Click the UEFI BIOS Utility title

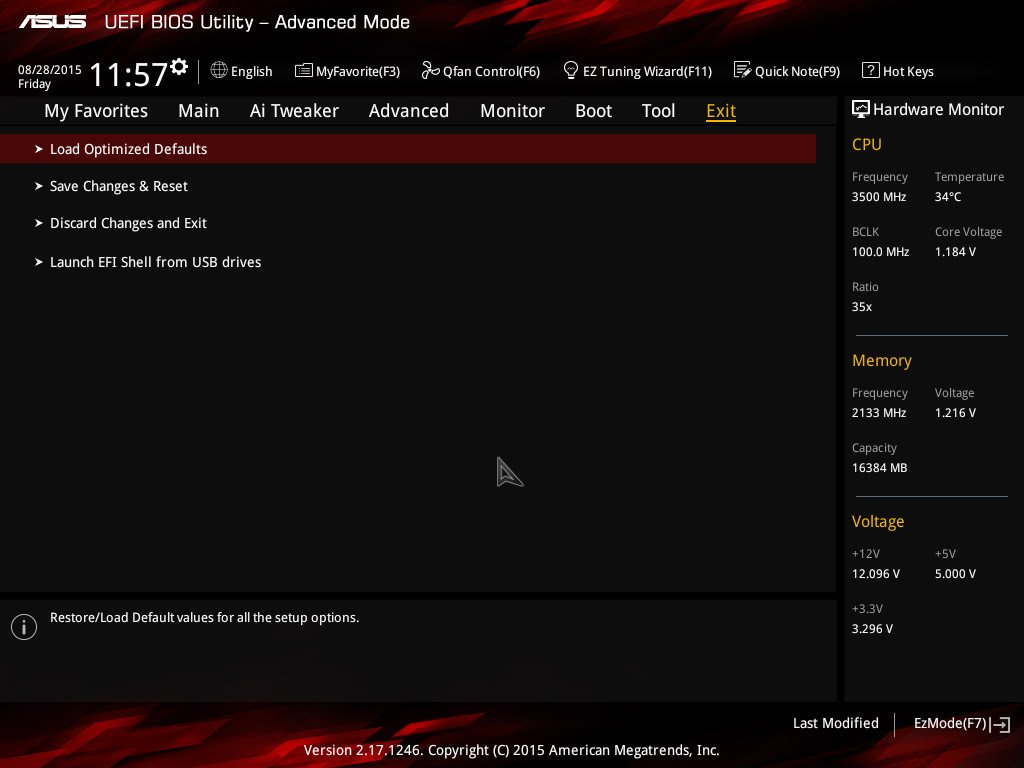point(257,22)
